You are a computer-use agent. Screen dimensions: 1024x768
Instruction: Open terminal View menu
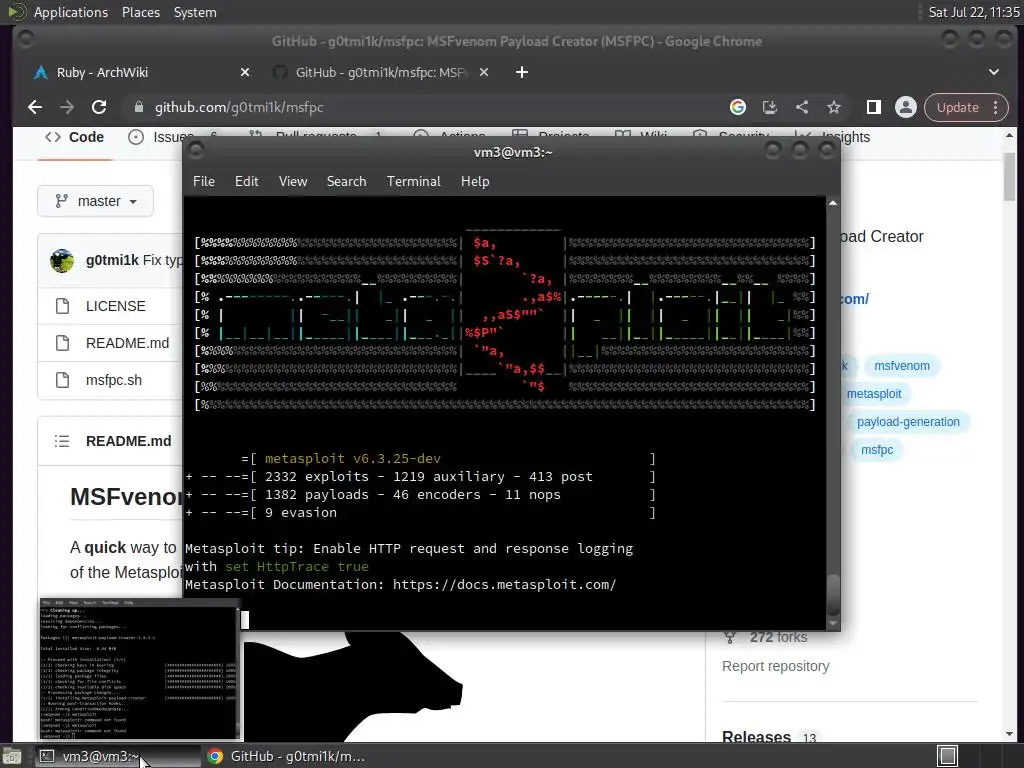point(293,182)
